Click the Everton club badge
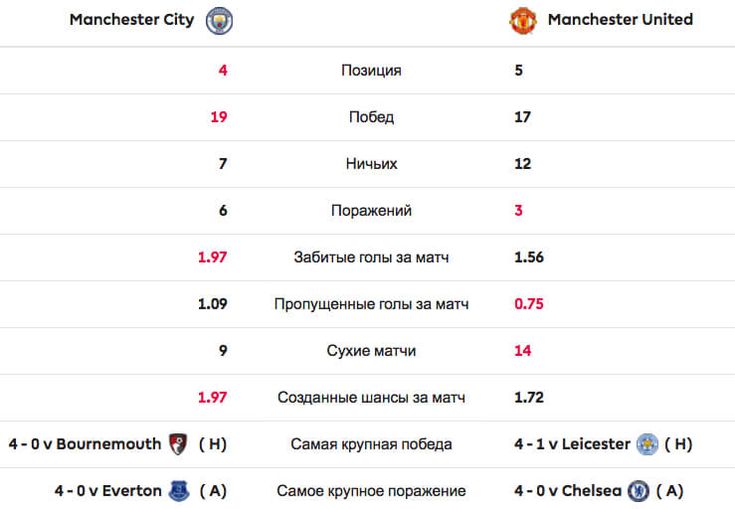735x509 pixels. tap(179, 491)
